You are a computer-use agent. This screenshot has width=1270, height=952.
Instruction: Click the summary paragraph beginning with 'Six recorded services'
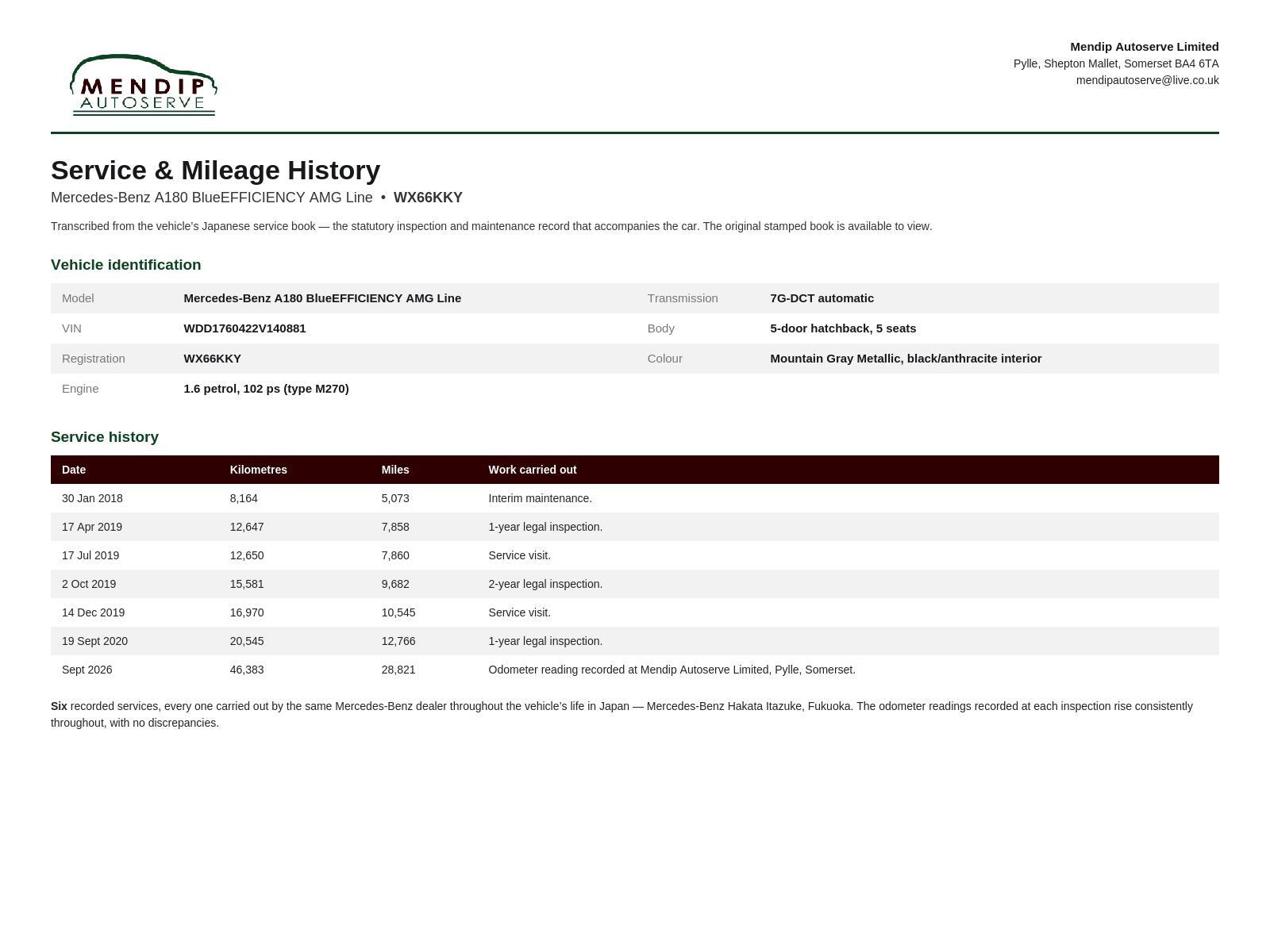pyautogui.click(x=622, y=714)
